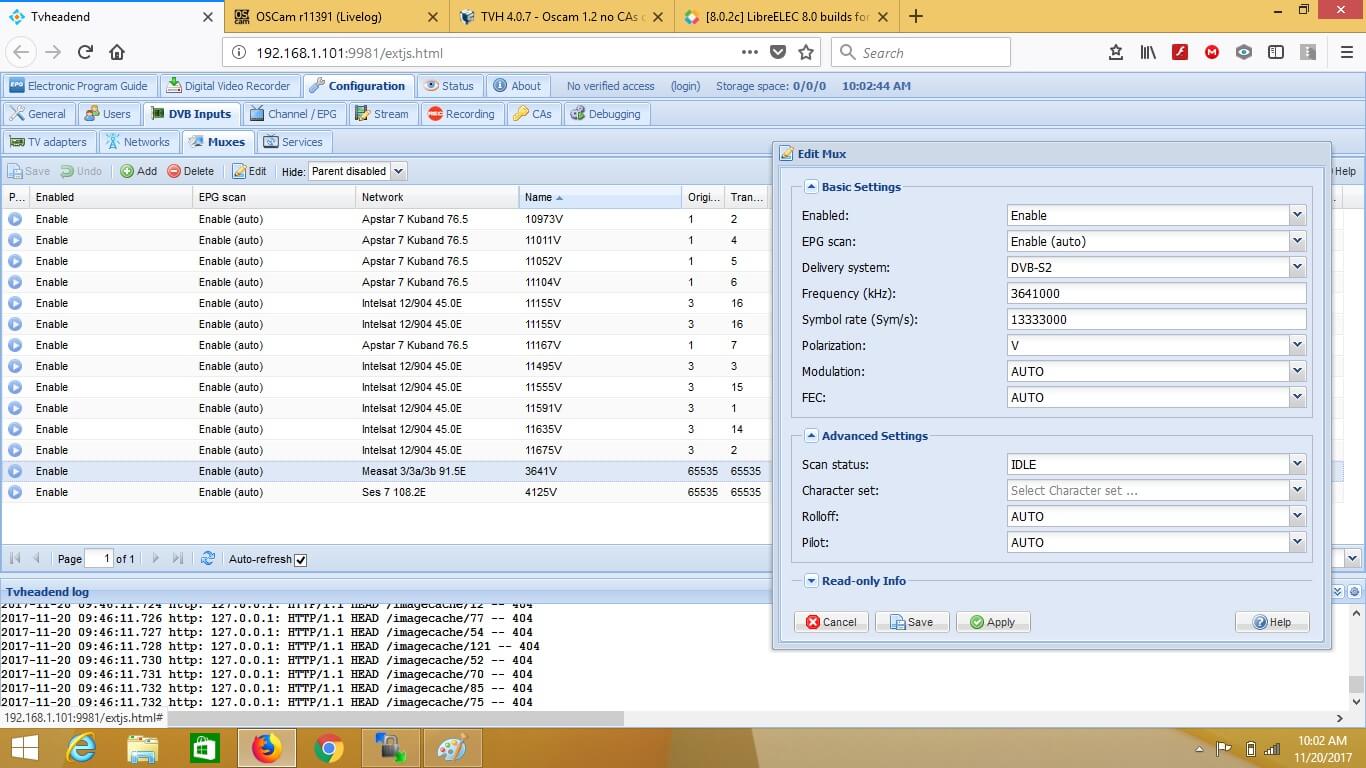This screenshot has width=1366, height=768.
Task: Expand the Read-only Info section
Action: [811, 581]
